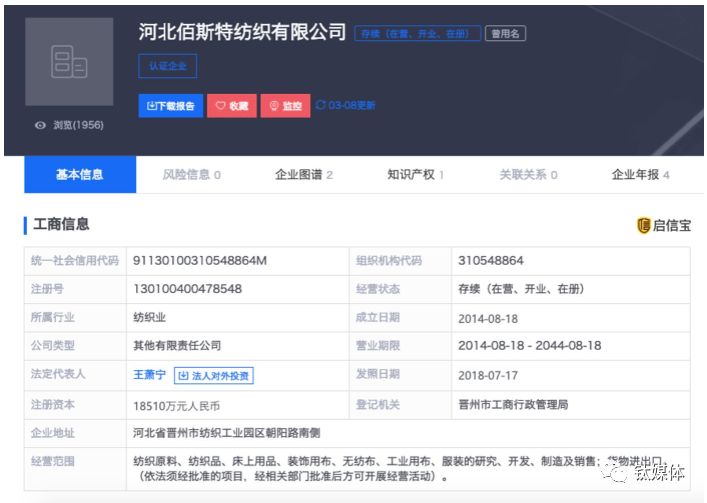Click registration number 130100400478548
The image size is (707, 503).
(x=188, y=289)
